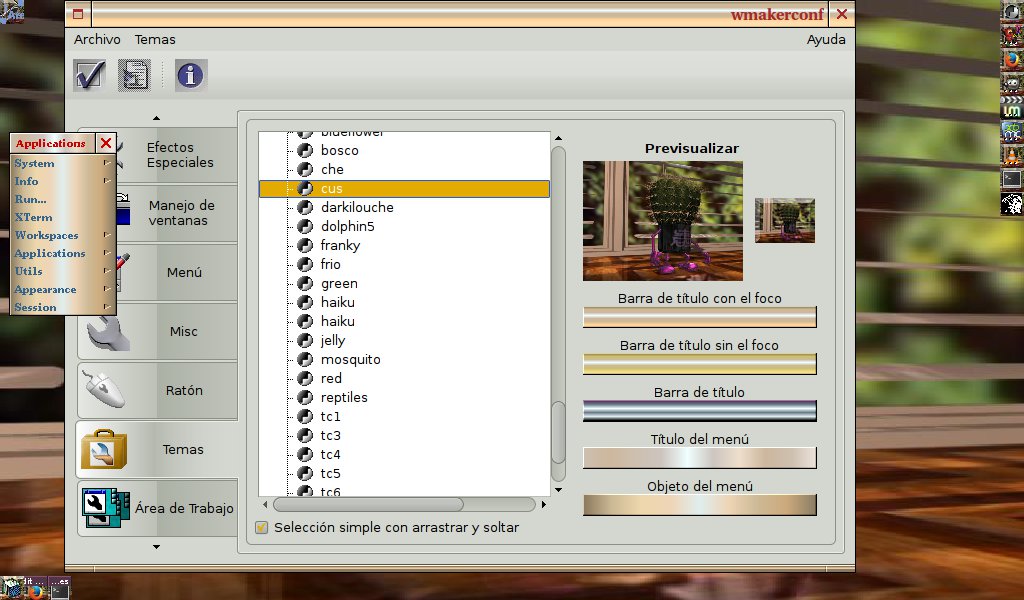
Task: Select the tc4 theme
Action: [x=330, y=454]
